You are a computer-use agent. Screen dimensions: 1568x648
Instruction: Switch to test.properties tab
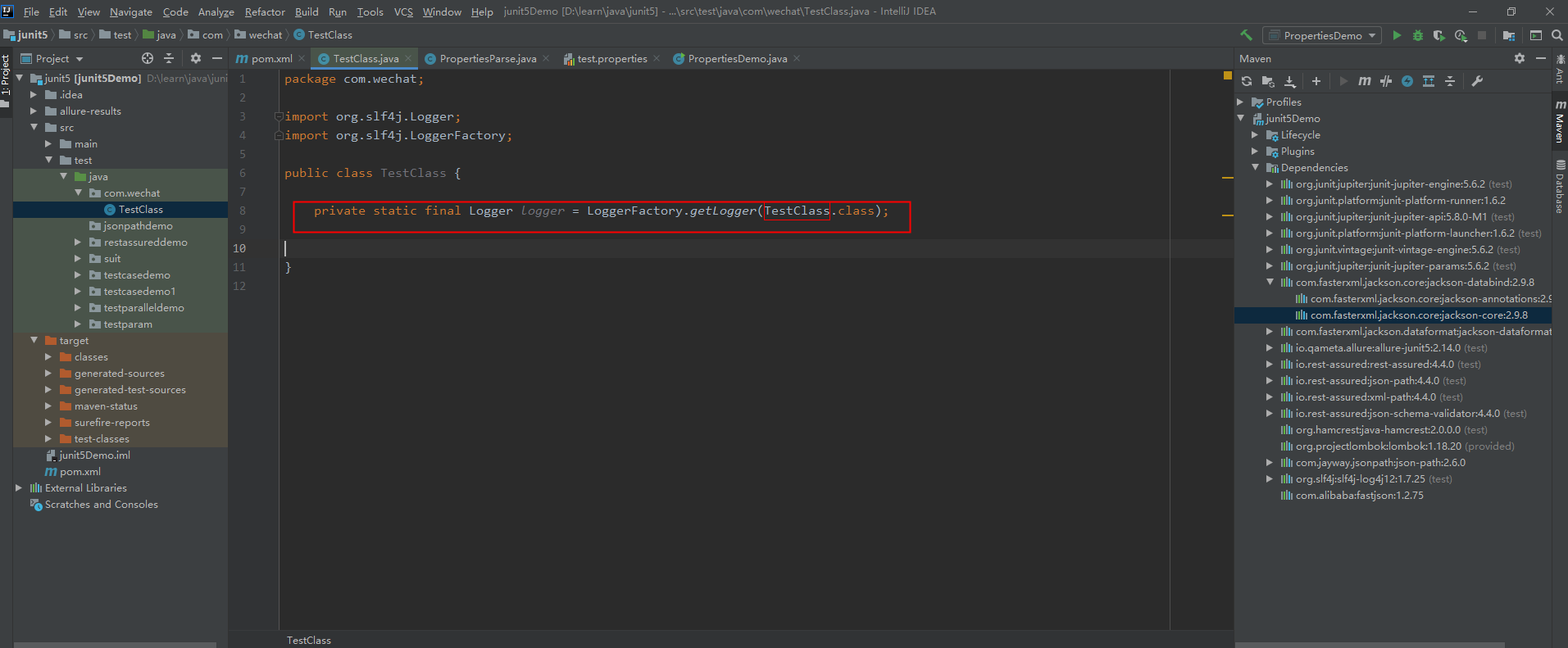[x=611, y=58]
